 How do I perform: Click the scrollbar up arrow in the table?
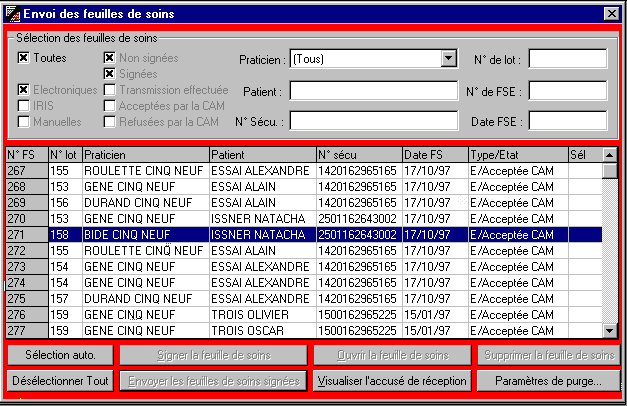tap(610, 155)
